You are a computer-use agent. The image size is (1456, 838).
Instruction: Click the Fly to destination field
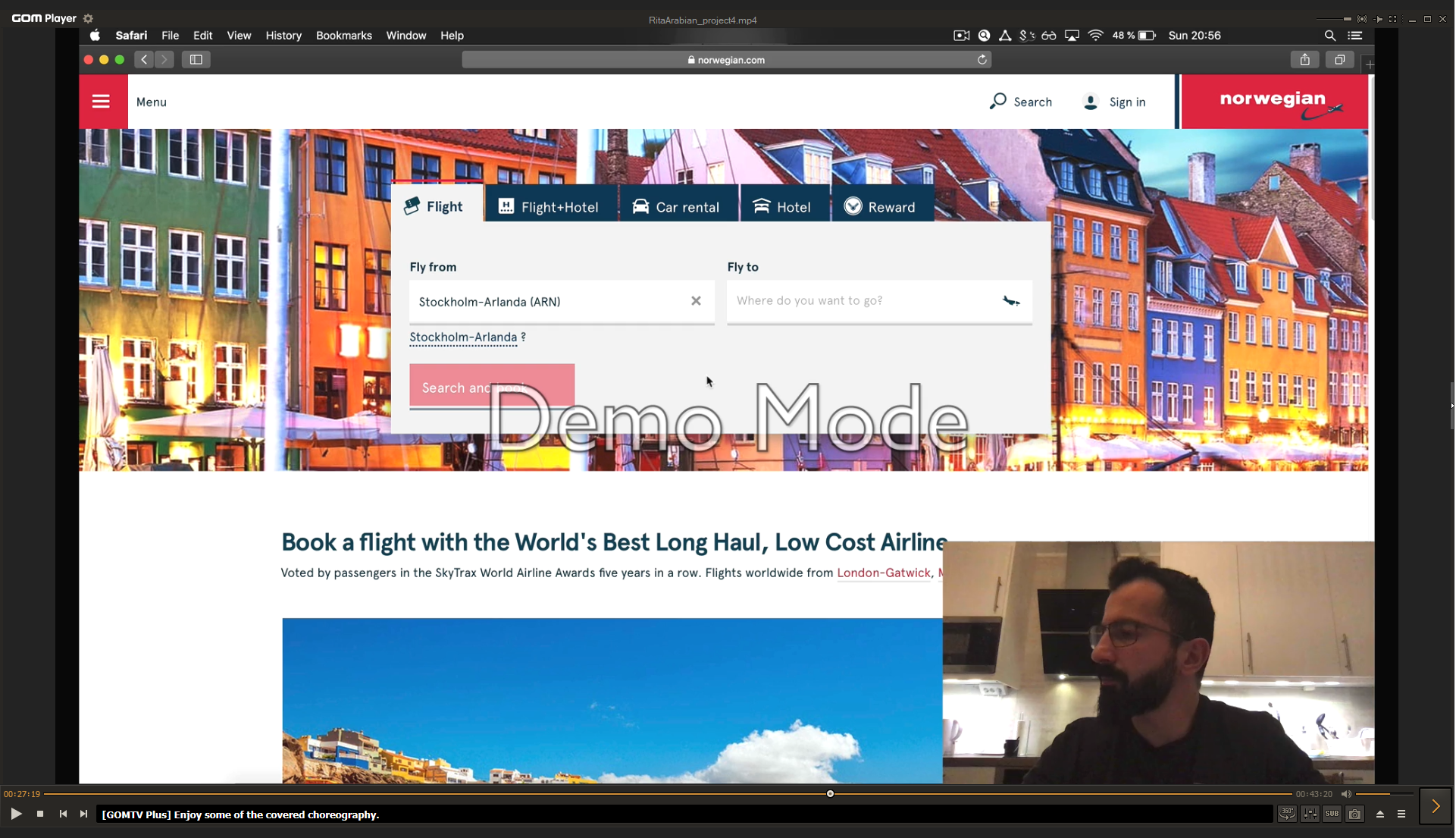tap(864, 301)
